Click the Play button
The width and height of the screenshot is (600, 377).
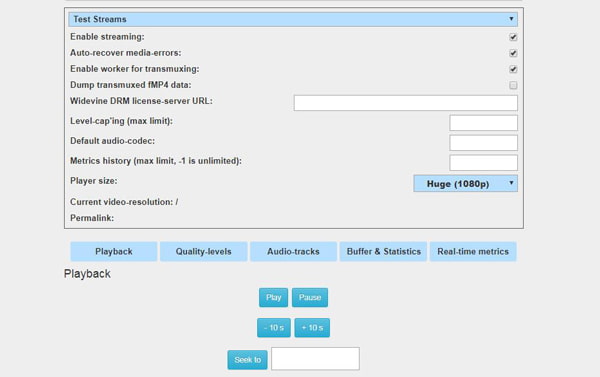(x=274, y=297)
